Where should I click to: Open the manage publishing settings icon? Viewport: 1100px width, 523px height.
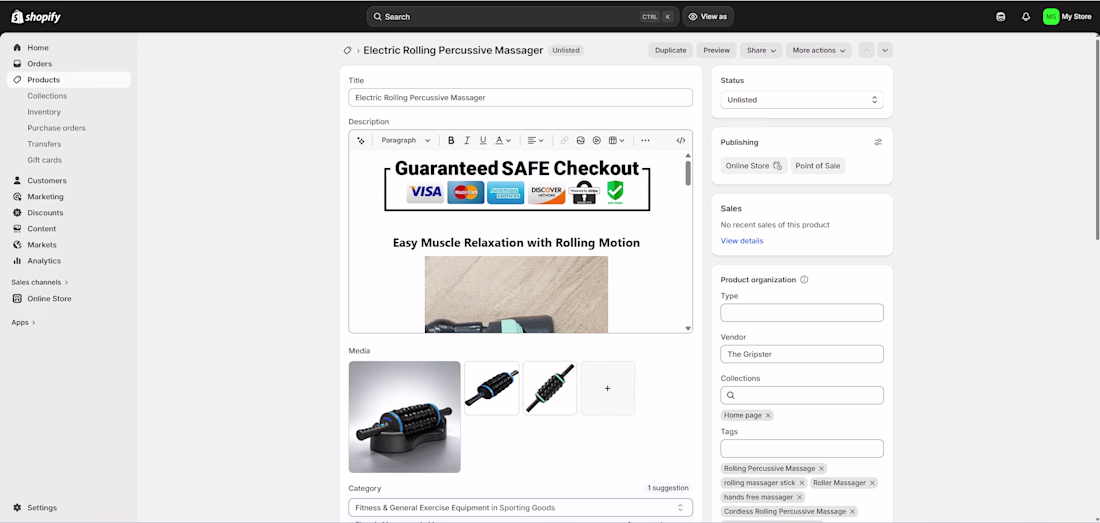(x=878, y=142)
